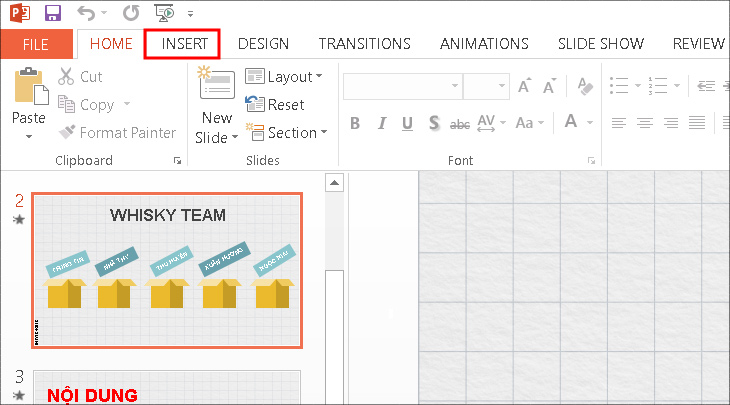Toggle Italic formatting
Screen dimensions: 730x405
382,123
